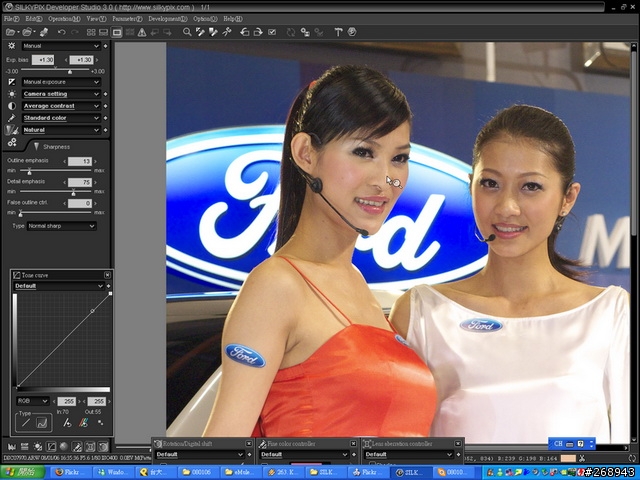Screen dimensions: 640x480
Task: Click the gray sphere bottom icon
Action: (x=64, y=447)
